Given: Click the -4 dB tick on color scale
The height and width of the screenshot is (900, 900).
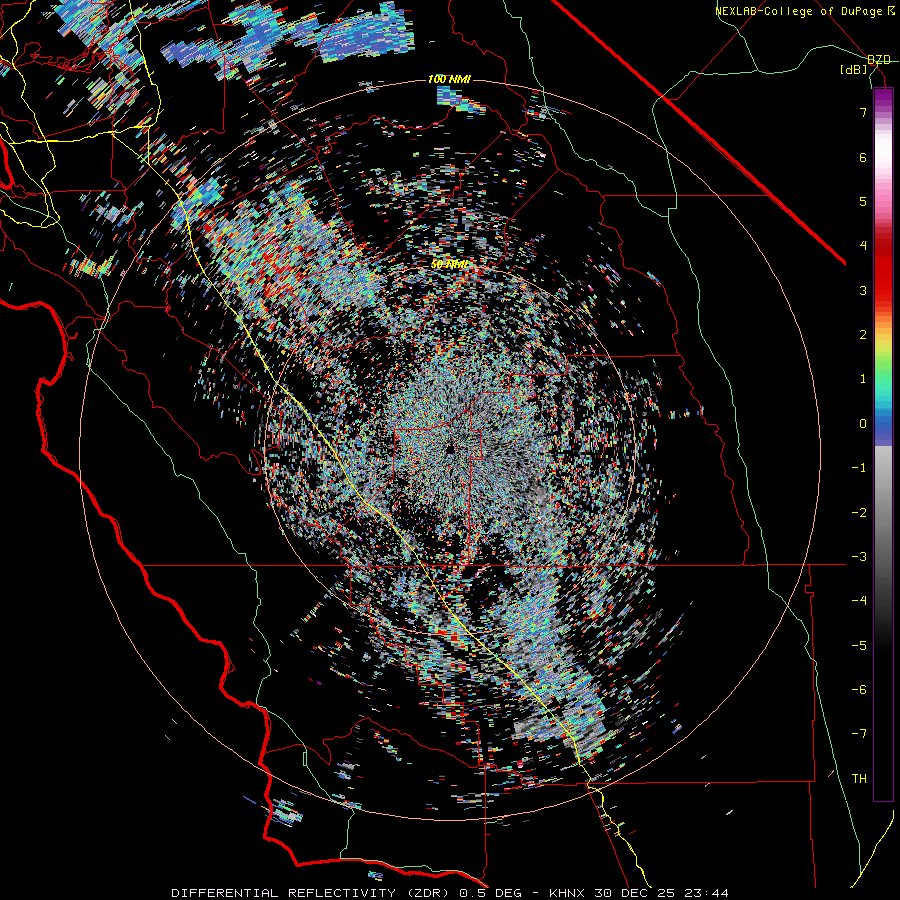Looking at the screenshot, I should coord(859,601).
